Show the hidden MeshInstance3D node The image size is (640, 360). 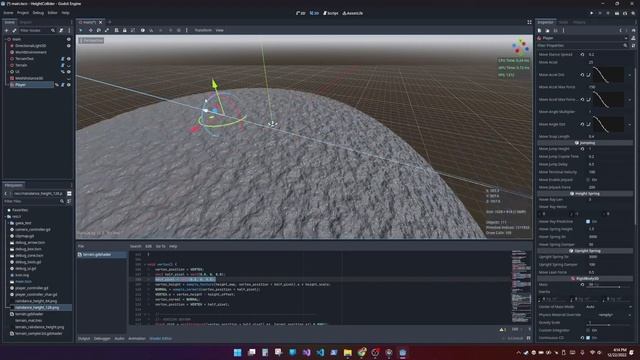[x=69, y=78]
